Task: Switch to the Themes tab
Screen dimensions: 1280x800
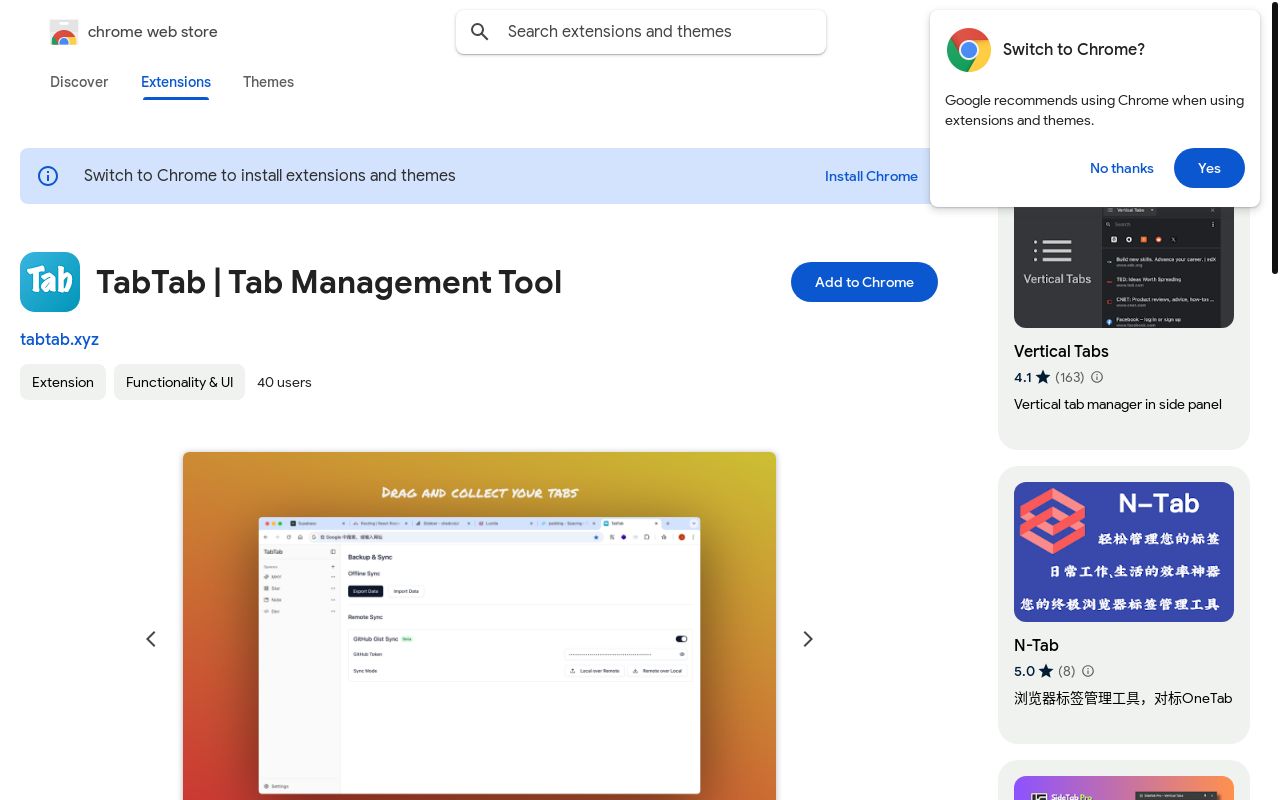Action: 268,82
